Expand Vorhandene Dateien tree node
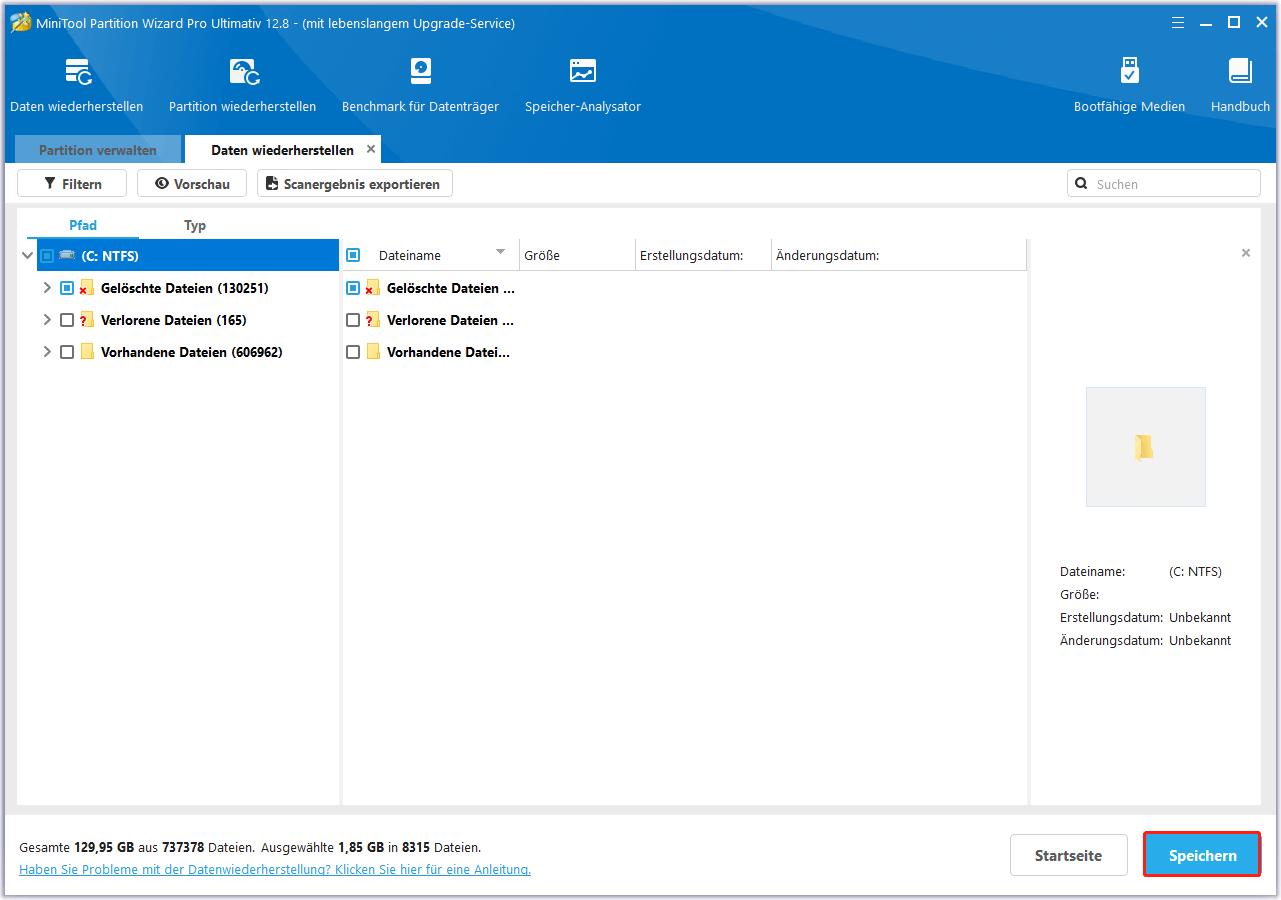The height and width of the screenshot is (900, 1281). [47, 352]
